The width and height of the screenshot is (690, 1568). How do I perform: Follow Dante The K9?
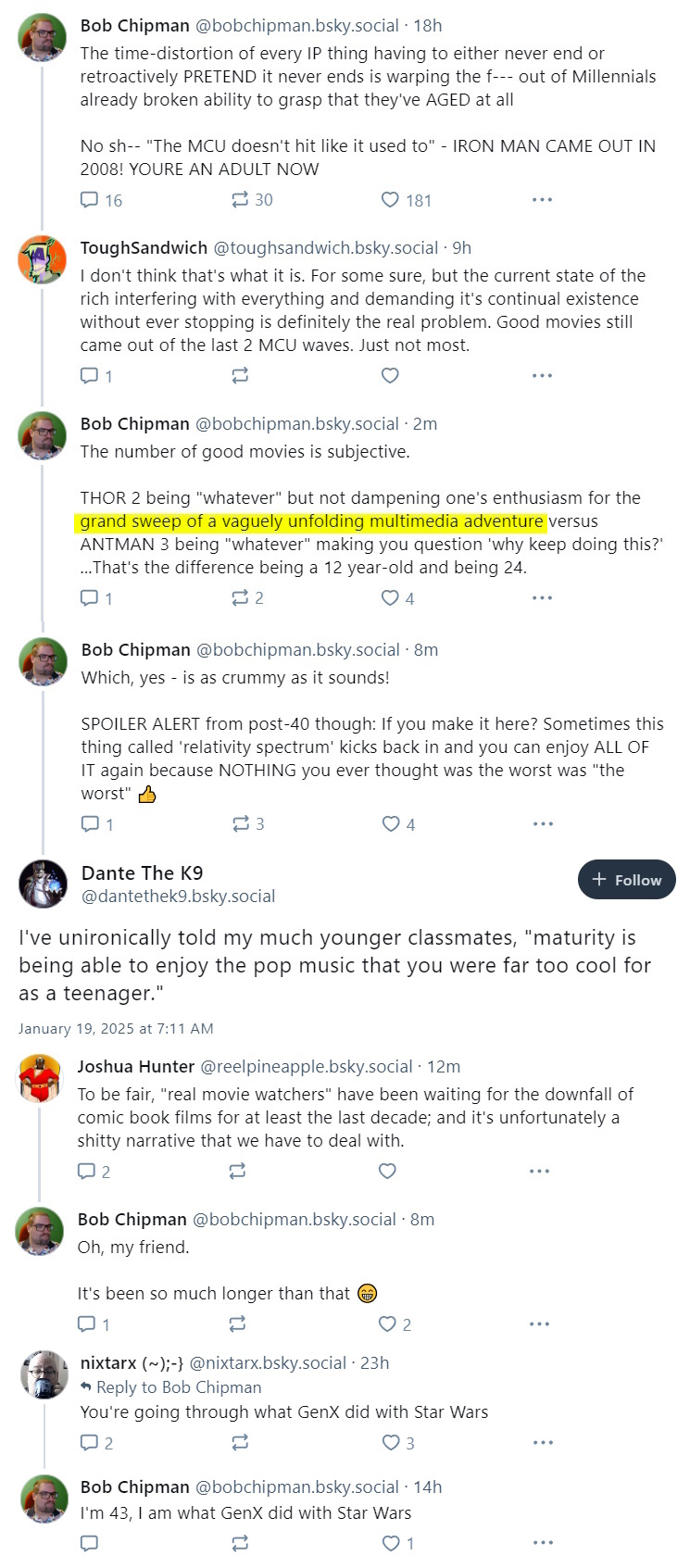click(x=627, y=880)
